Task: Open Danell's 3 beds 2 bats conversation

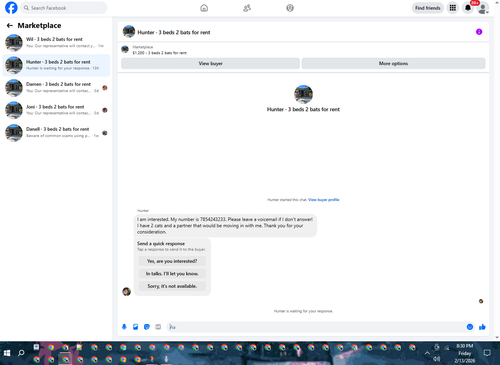Action: tap(56, 133)
